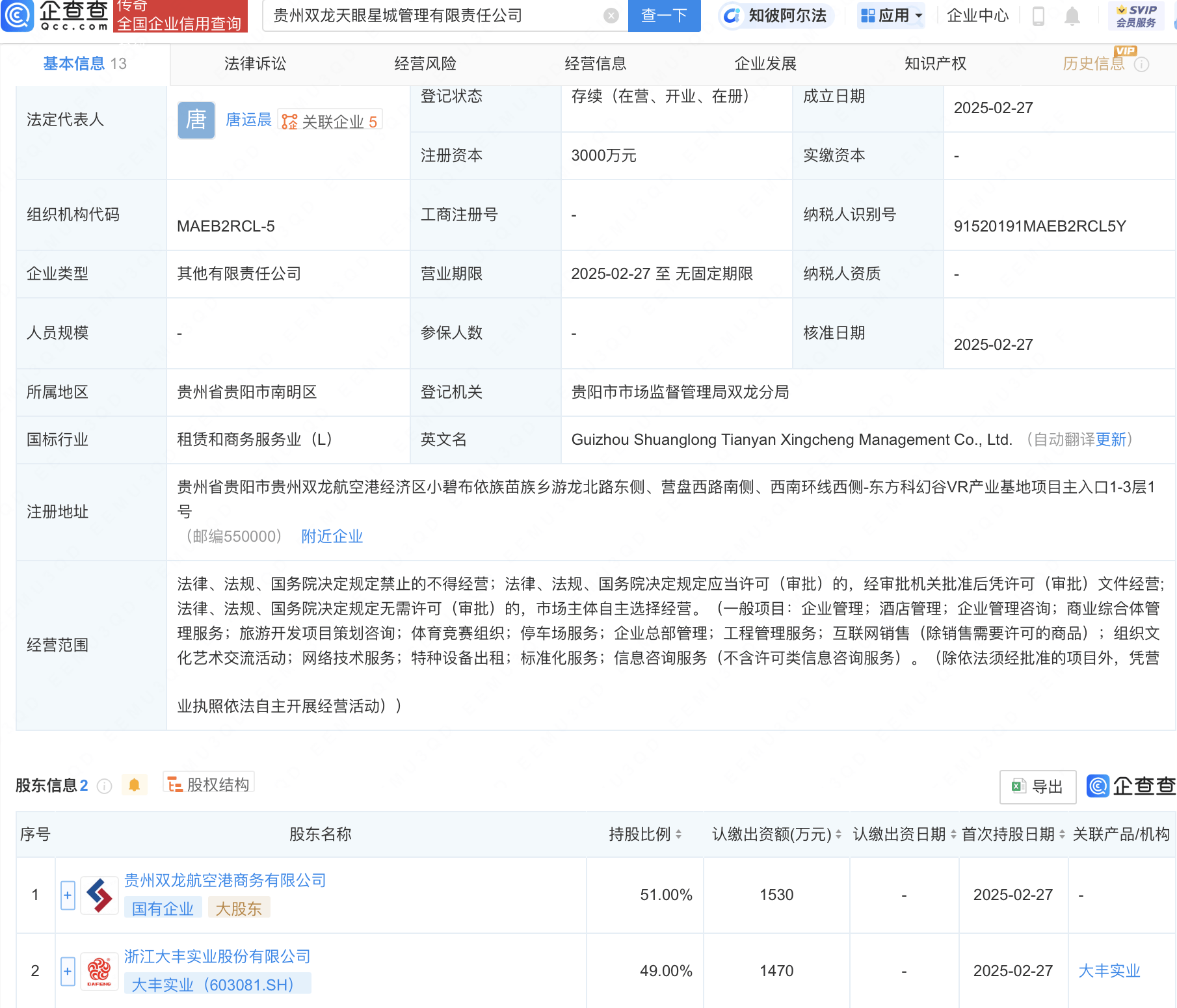Open shareholder 贵州双龙航空港商务有限公司
Viewport: 1177px width, 1008px height.
point(225,881)
